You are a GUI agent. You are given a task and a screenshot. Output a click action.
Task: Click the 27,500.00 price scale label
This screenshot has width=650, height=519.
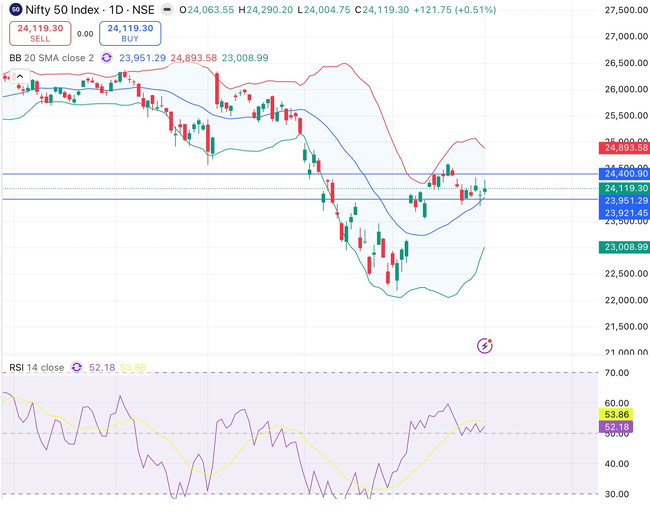(626, 10)
